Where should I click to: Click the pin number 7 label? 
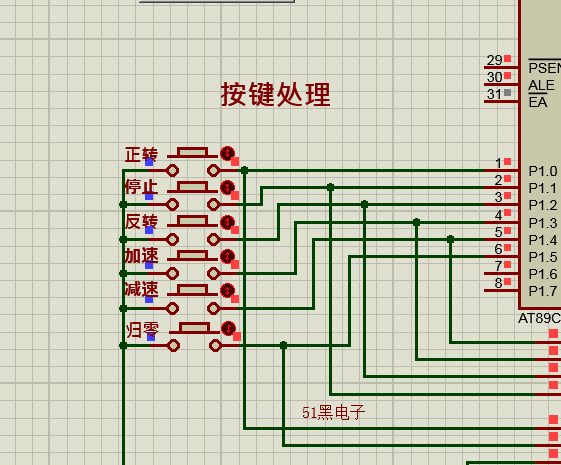(499, 266)
